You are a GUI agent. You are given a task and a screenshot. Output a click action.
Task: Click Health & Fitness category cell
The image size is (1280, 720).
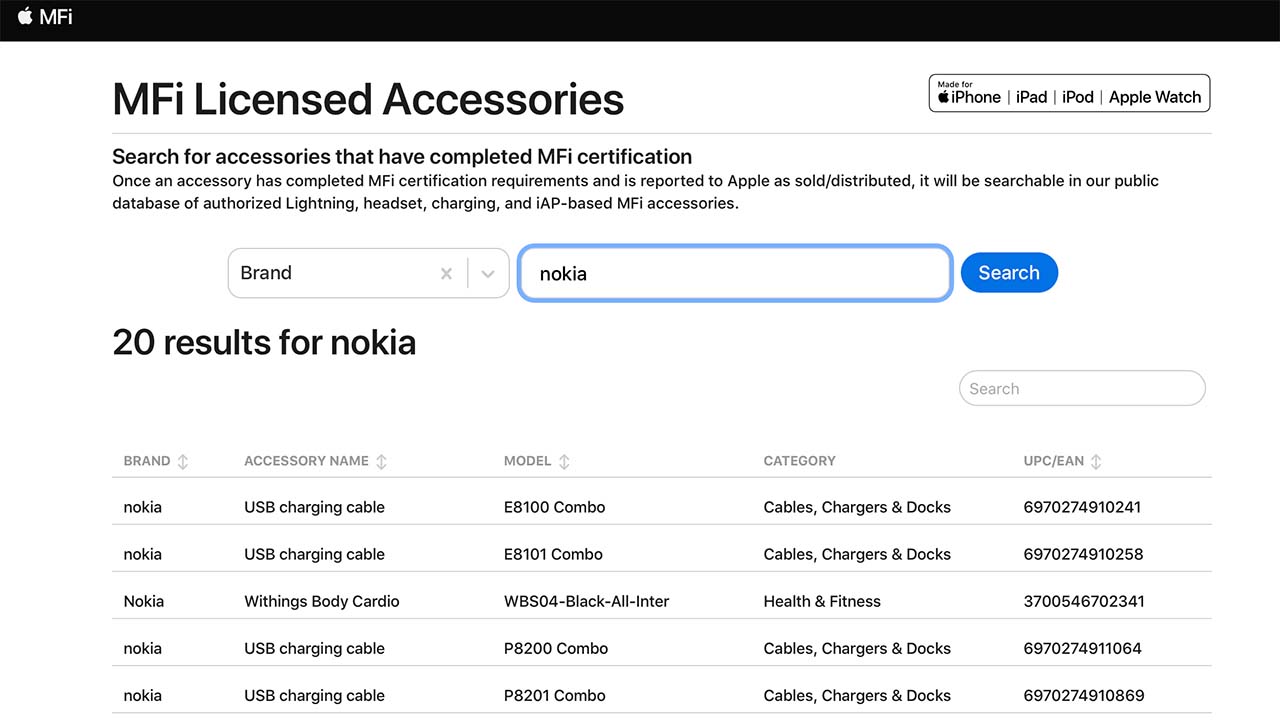[x=822, y=601]
